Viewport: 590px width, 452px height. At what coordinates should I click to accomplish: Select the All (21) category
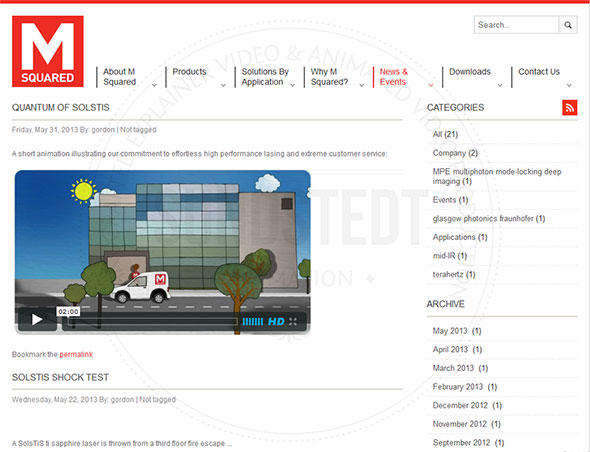pos(445,134)
